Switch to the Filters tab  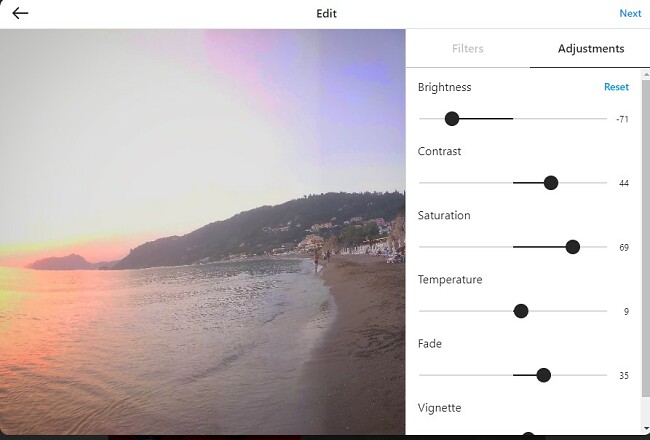[x=468, y=49]
